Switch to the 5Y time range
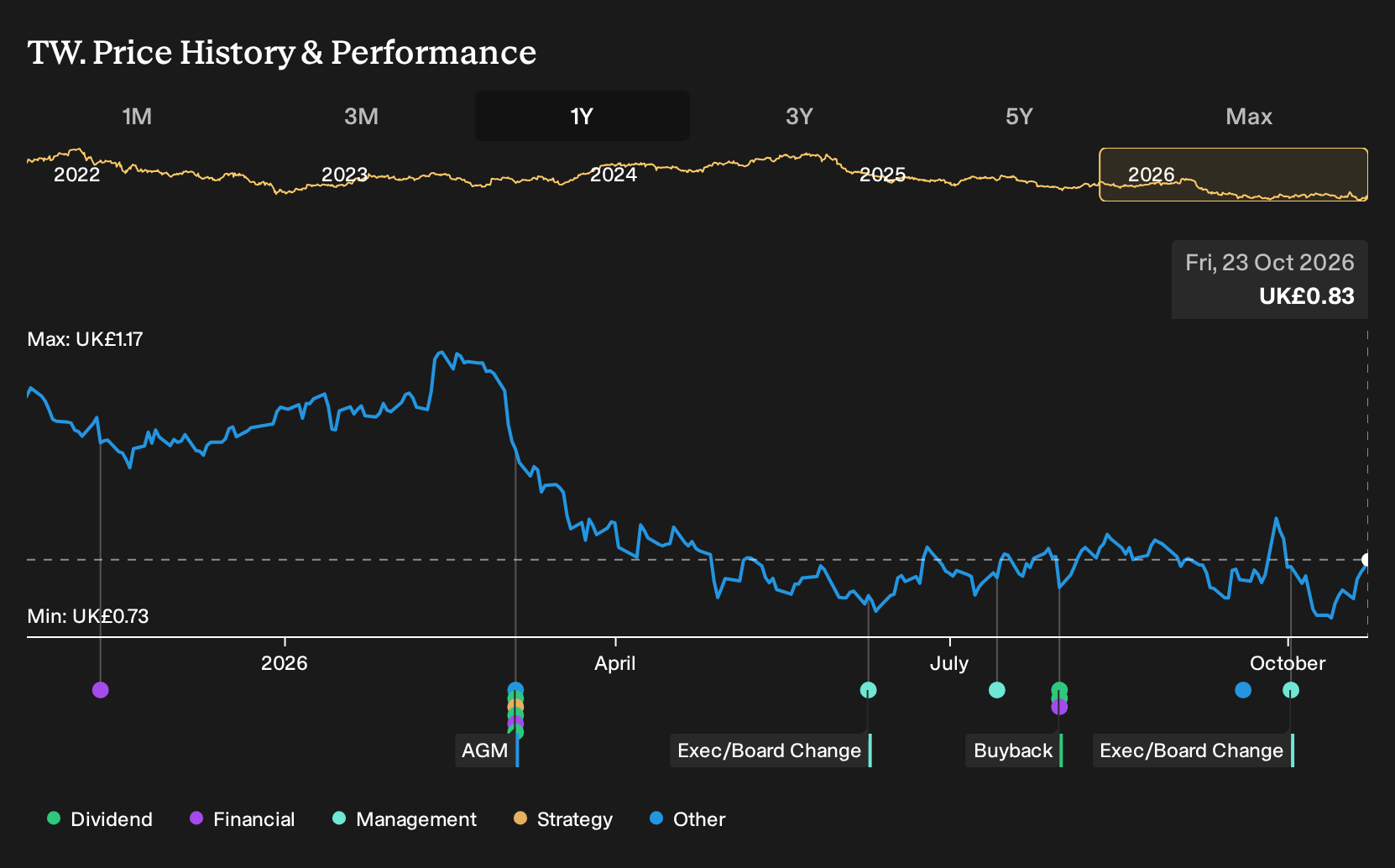Image resolution: width=1395 pixels, height=868 pixels. point(1020,116)
